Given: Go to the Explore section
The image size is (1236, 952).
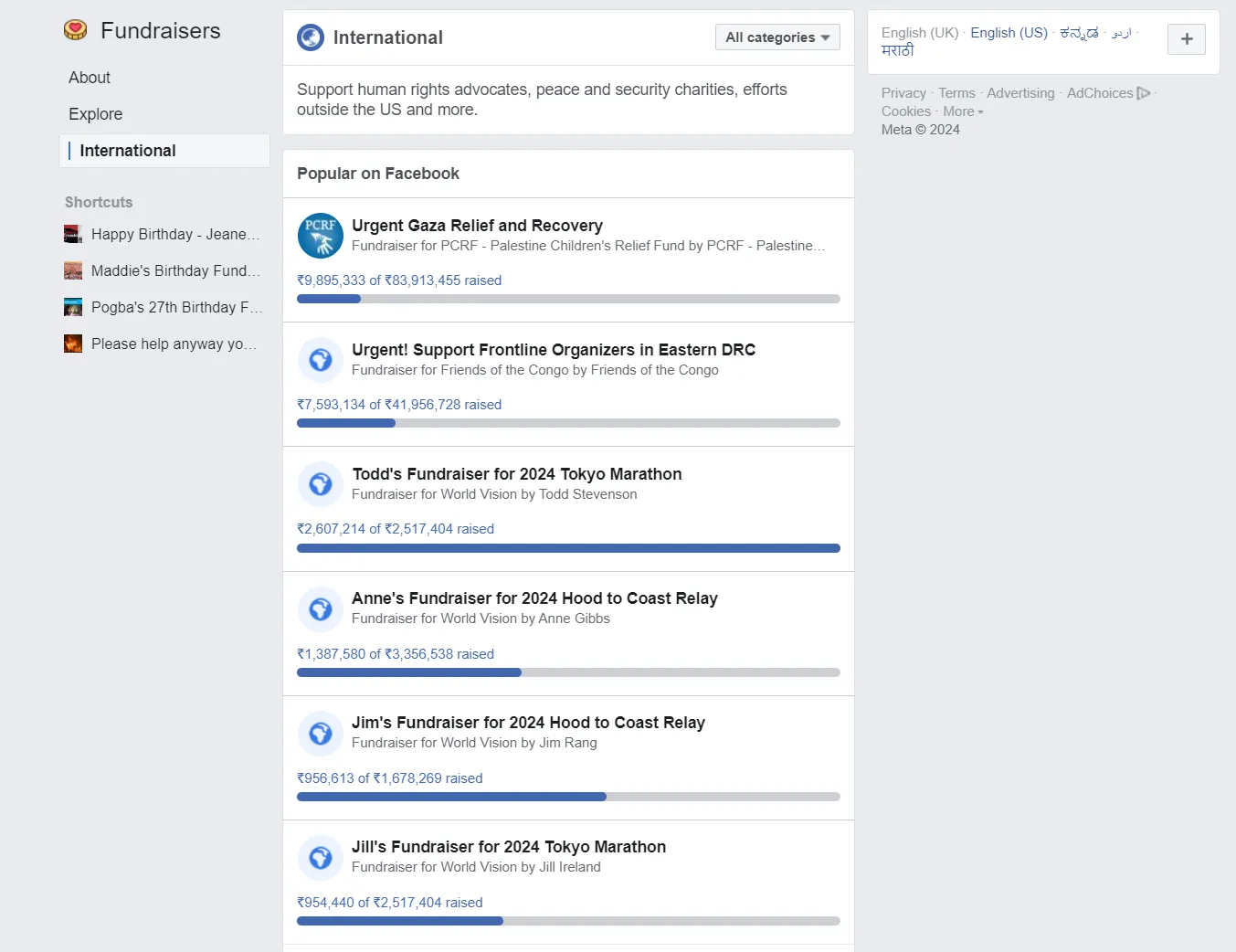Looking at the screenshot, I should (96, 114).
